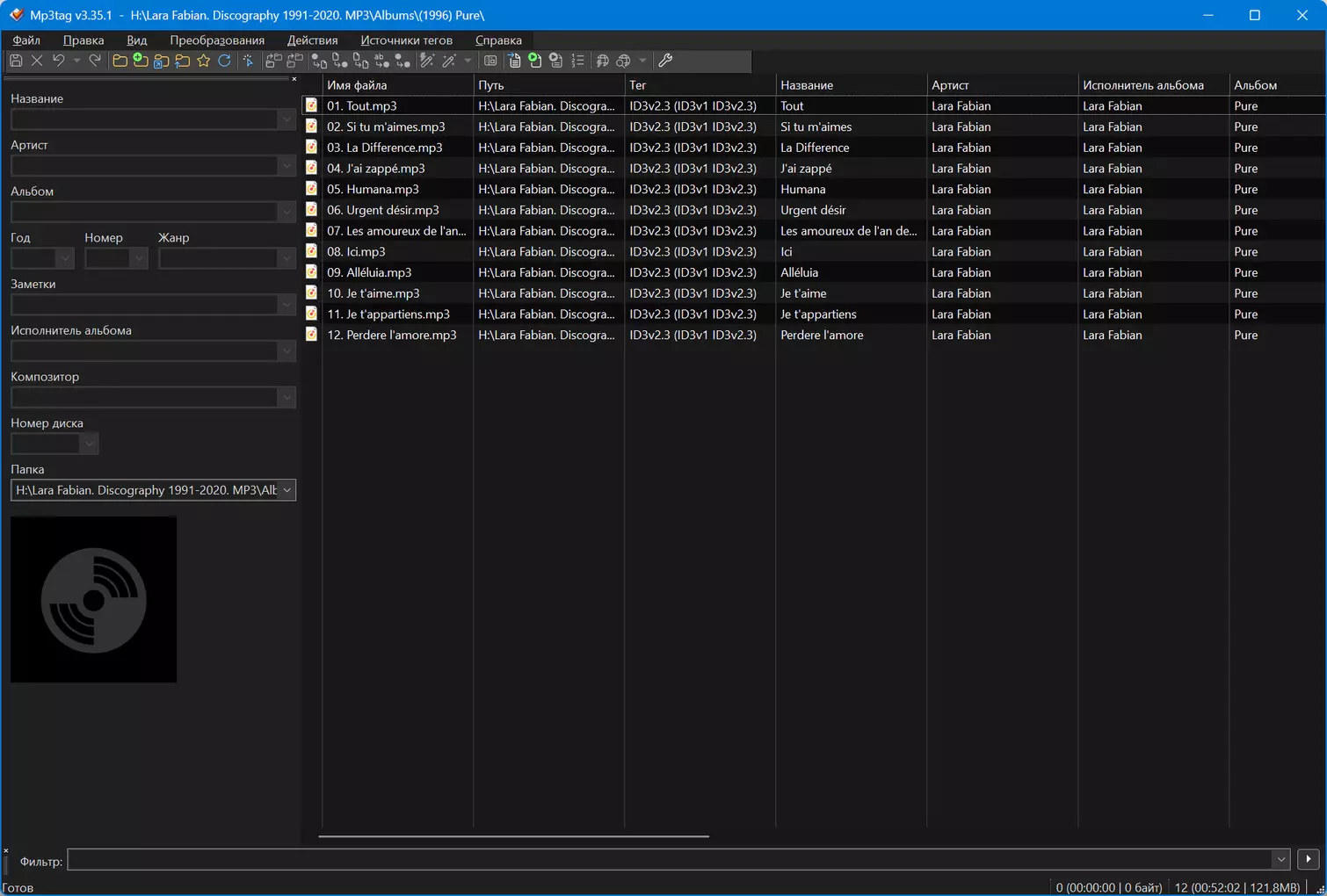Click the Refresh view icon
Image resolution: width=1327 pixels, height=896 pixels.
coord(225,61)
